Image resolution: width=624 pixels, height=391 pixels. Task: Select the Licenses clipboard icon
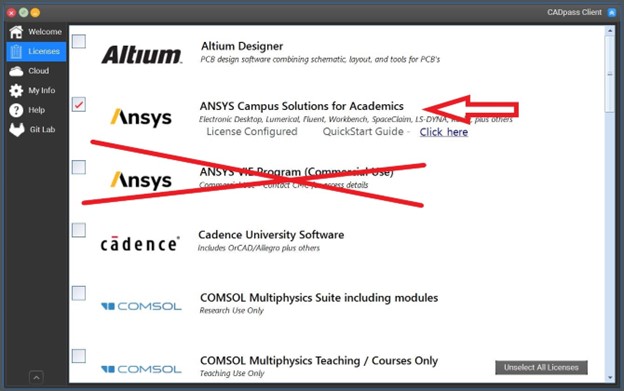pos(16,52)
